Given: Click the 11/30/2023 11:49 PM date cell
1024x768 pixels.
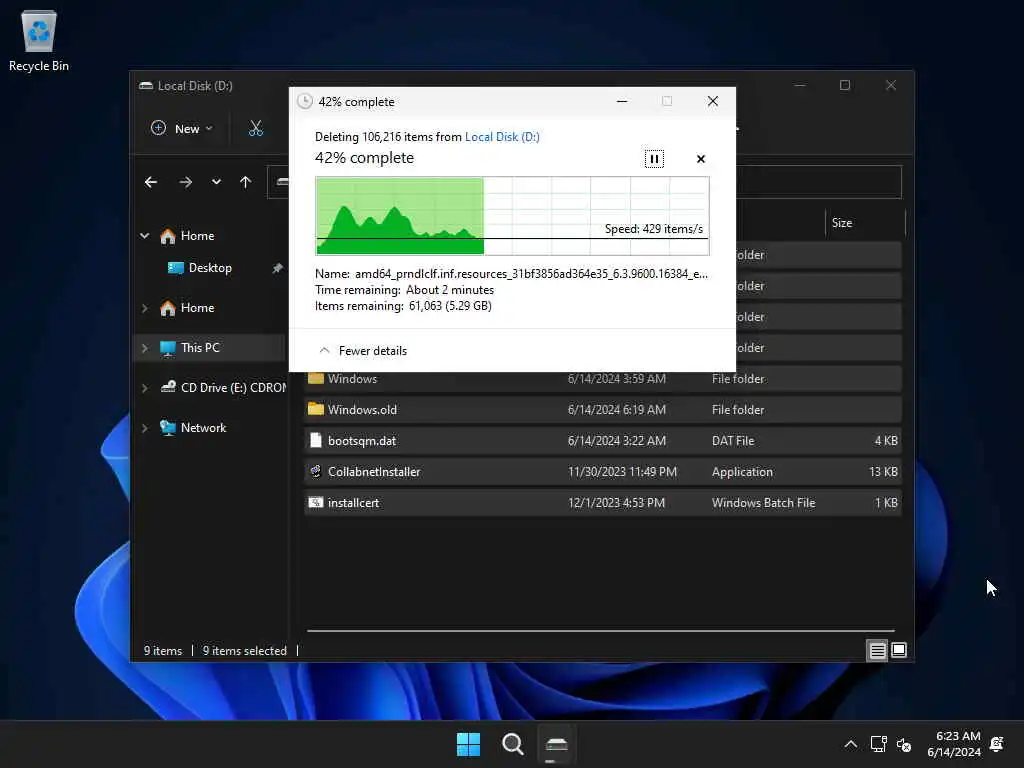Looking at the screenshot, I should (x=622, y=472).
